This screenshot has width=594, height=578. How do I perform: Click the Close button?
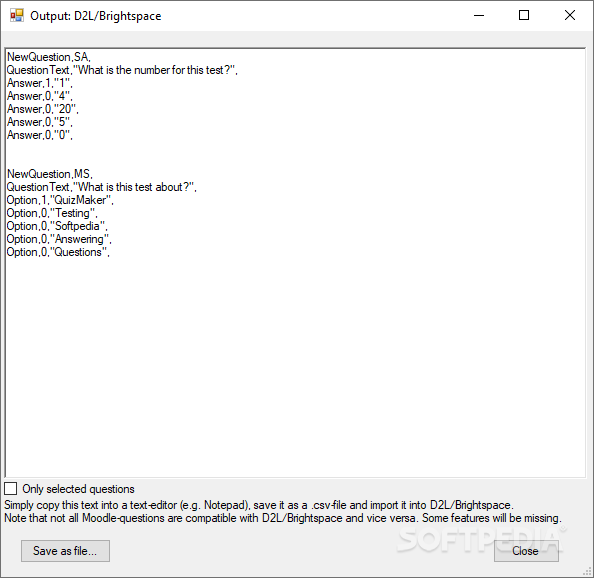[x=526, y=551]
